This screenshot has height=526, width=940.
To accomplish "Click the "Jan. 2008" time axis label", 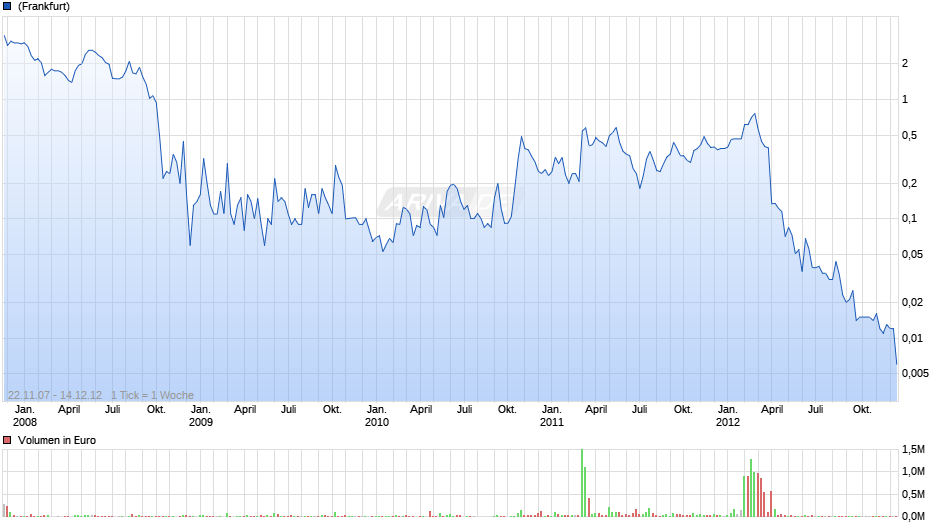I will coord(25,416).
